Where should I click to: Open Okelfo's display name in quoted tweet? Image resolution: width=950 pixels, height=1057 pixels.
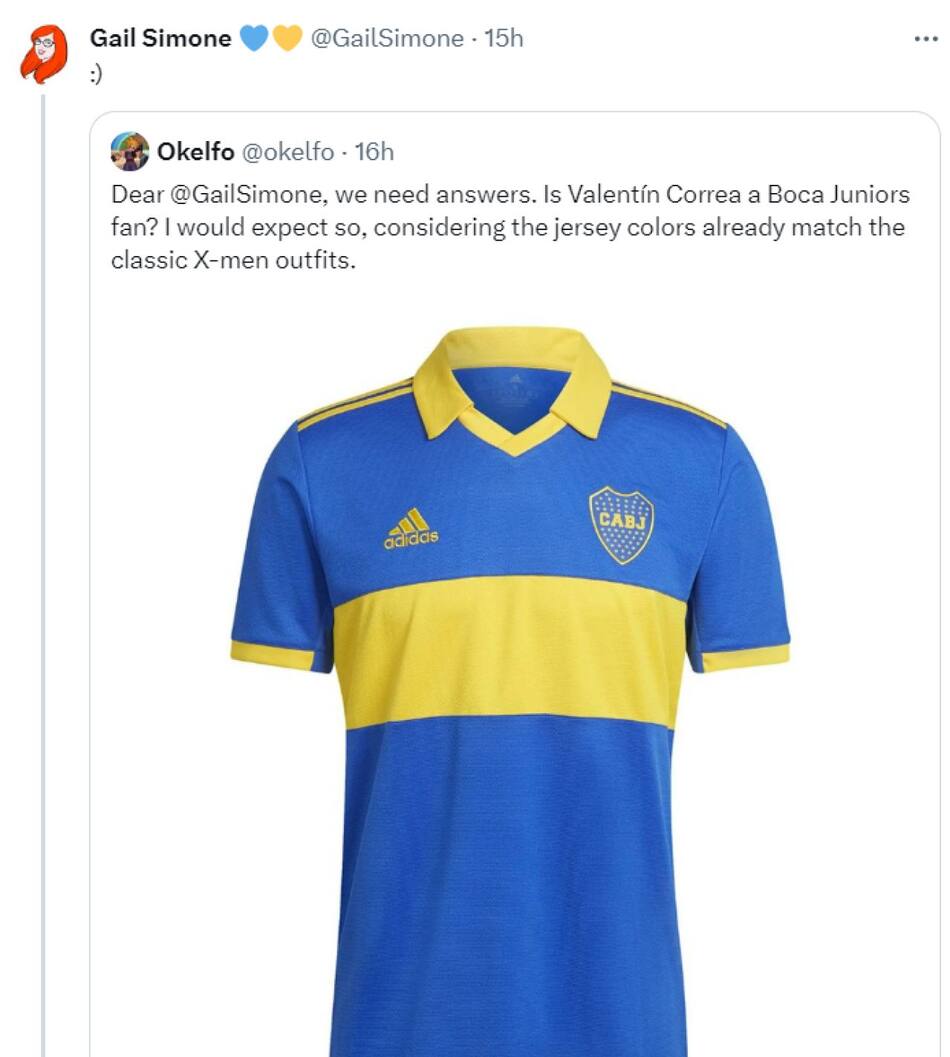point(196,152)
